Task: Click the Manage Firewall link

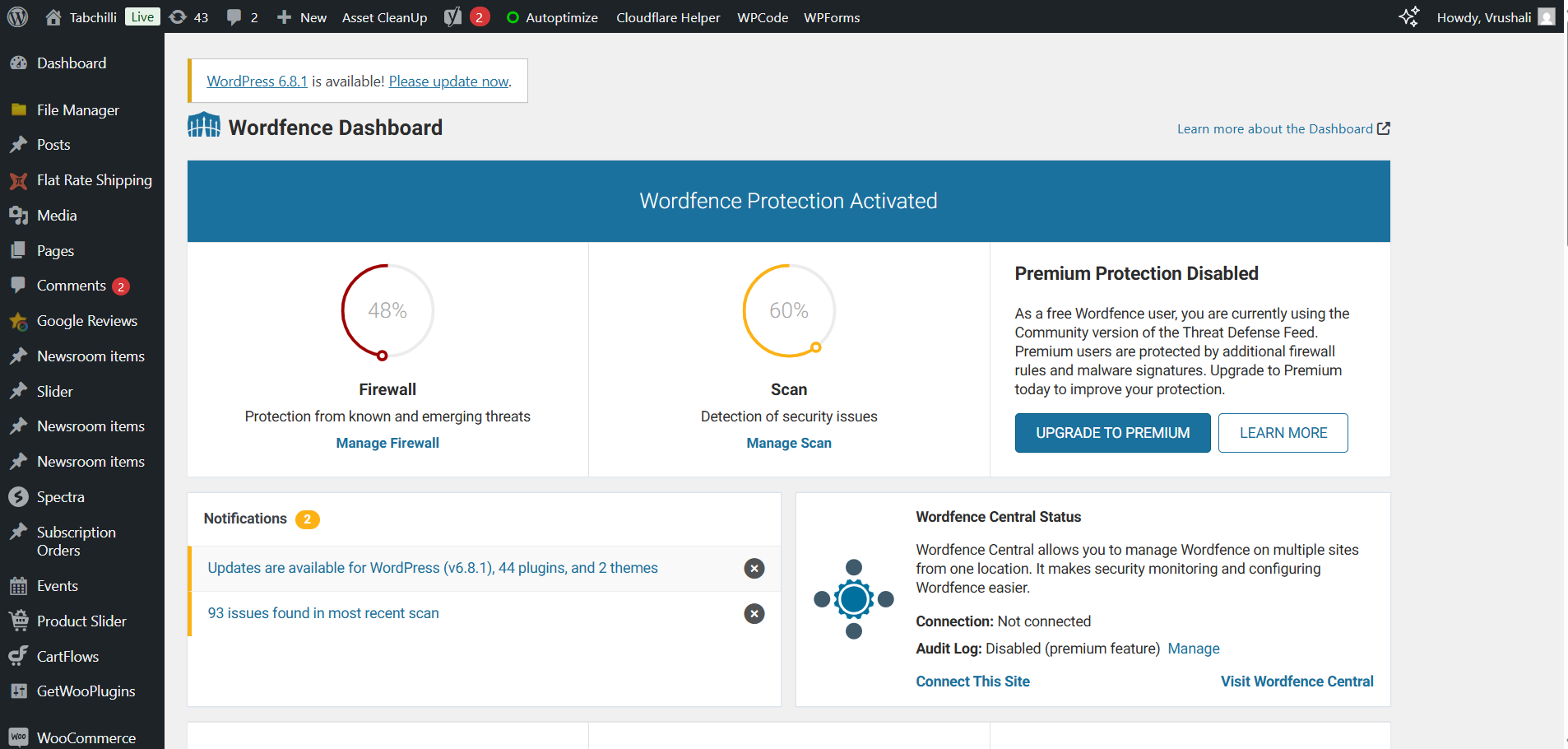Action: pos(387,443)
